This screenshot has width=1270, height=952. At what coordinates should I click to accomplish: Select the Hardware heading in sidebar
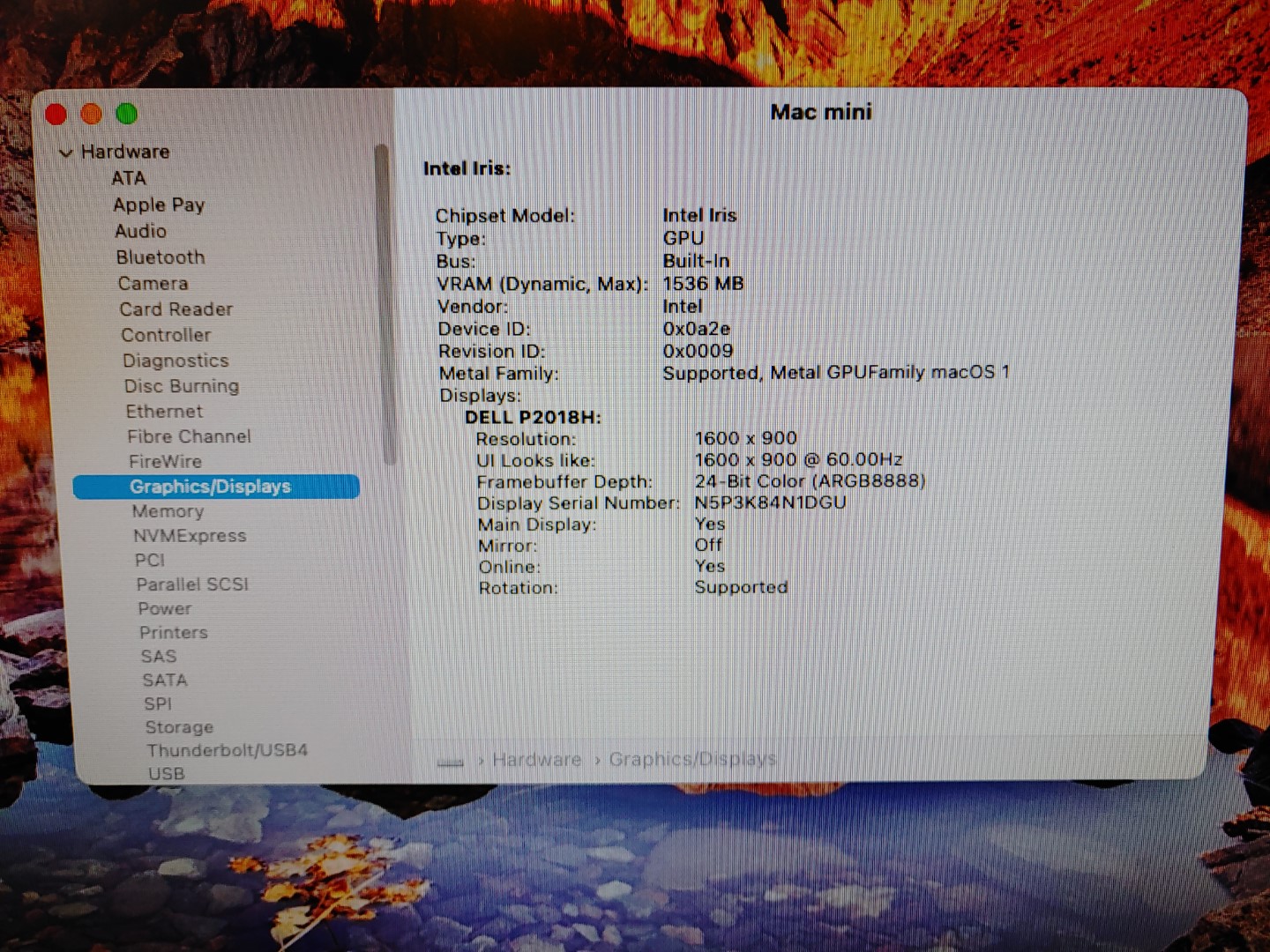(125, 152)
